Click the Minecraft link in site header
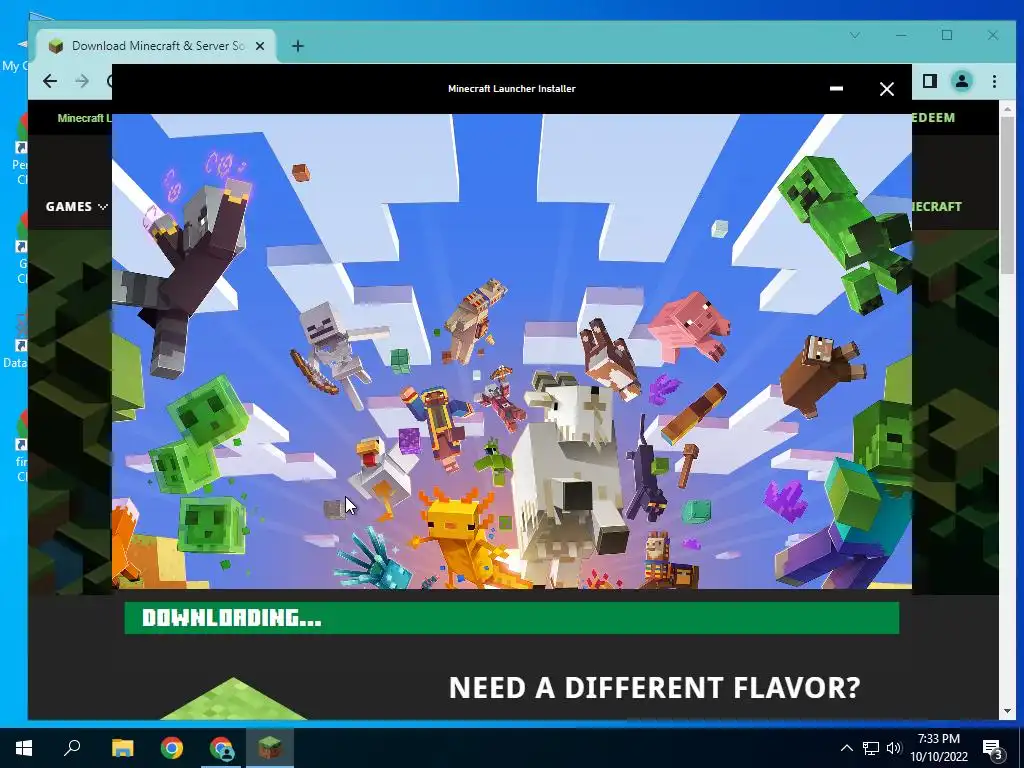The height and width of the screenshot is (768, 1024). click(84, 118)
